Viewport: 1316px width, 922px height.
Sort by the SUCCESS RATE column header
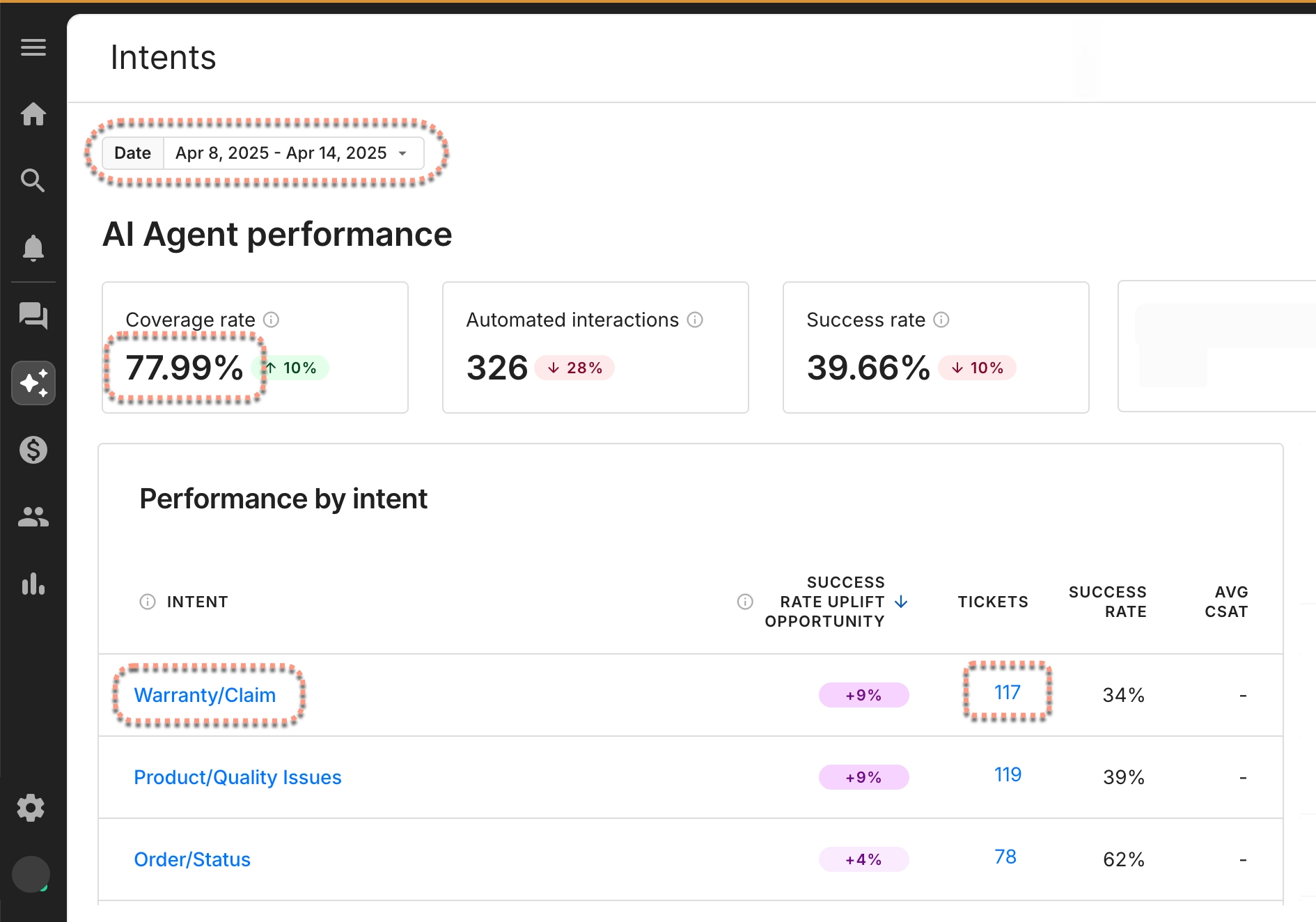pos(1108,602)
